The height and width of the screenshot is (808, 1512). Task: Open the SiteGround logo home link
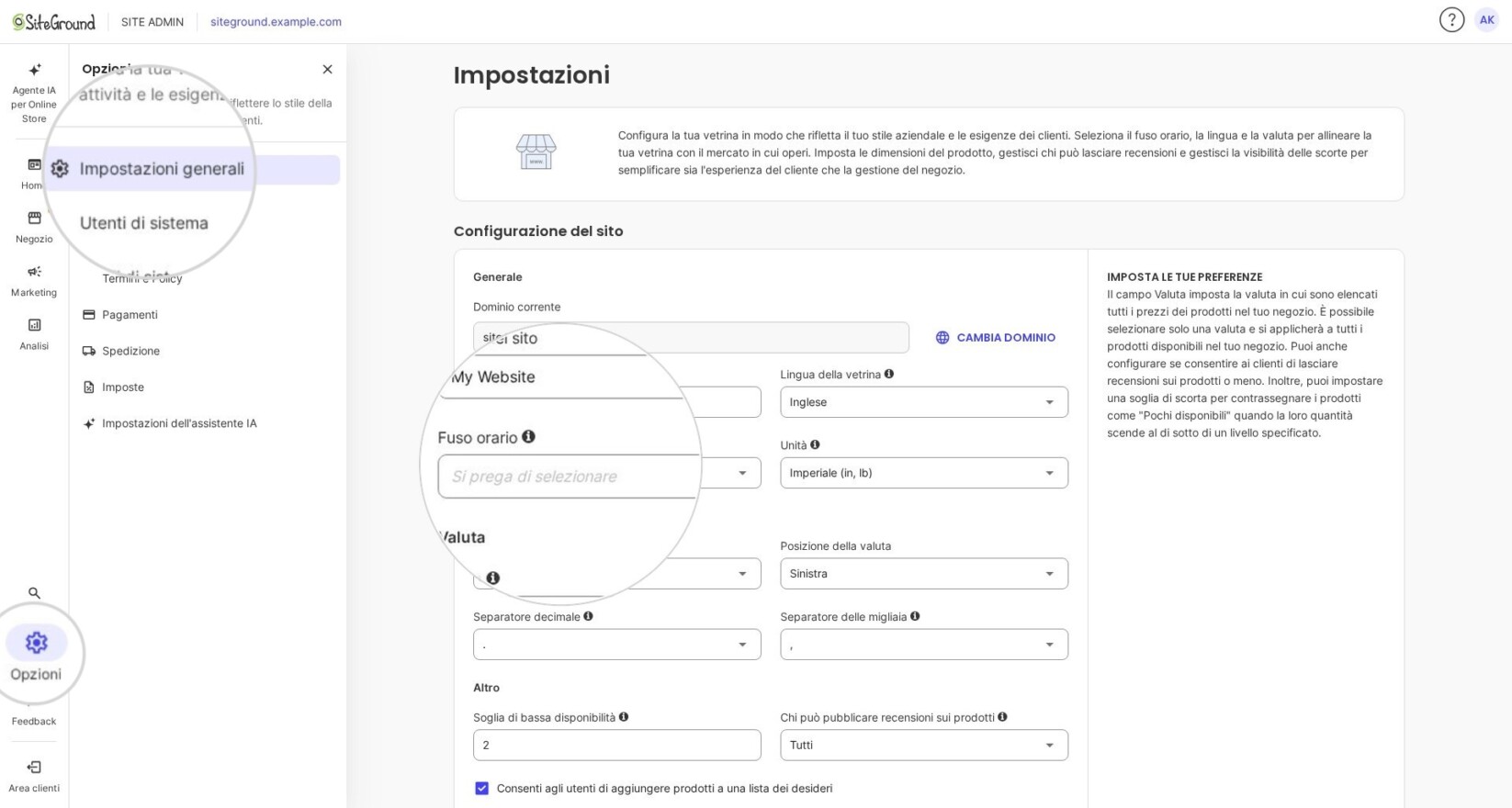(x=53, y=21)
